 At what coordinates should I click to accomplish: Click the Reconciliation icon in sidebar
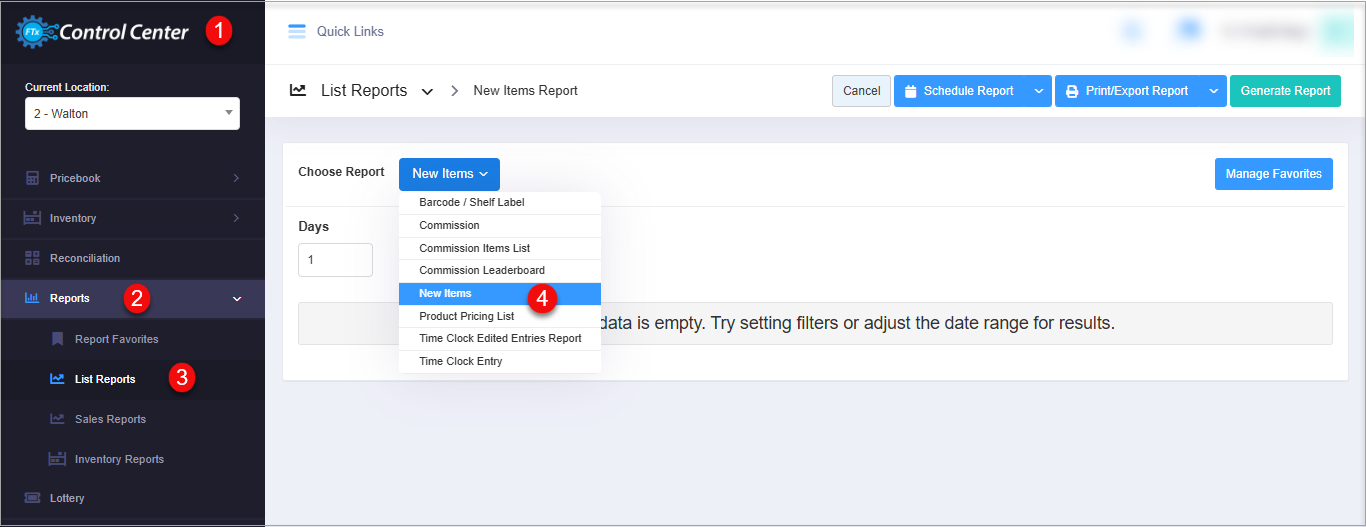click(x=32, y=258)
